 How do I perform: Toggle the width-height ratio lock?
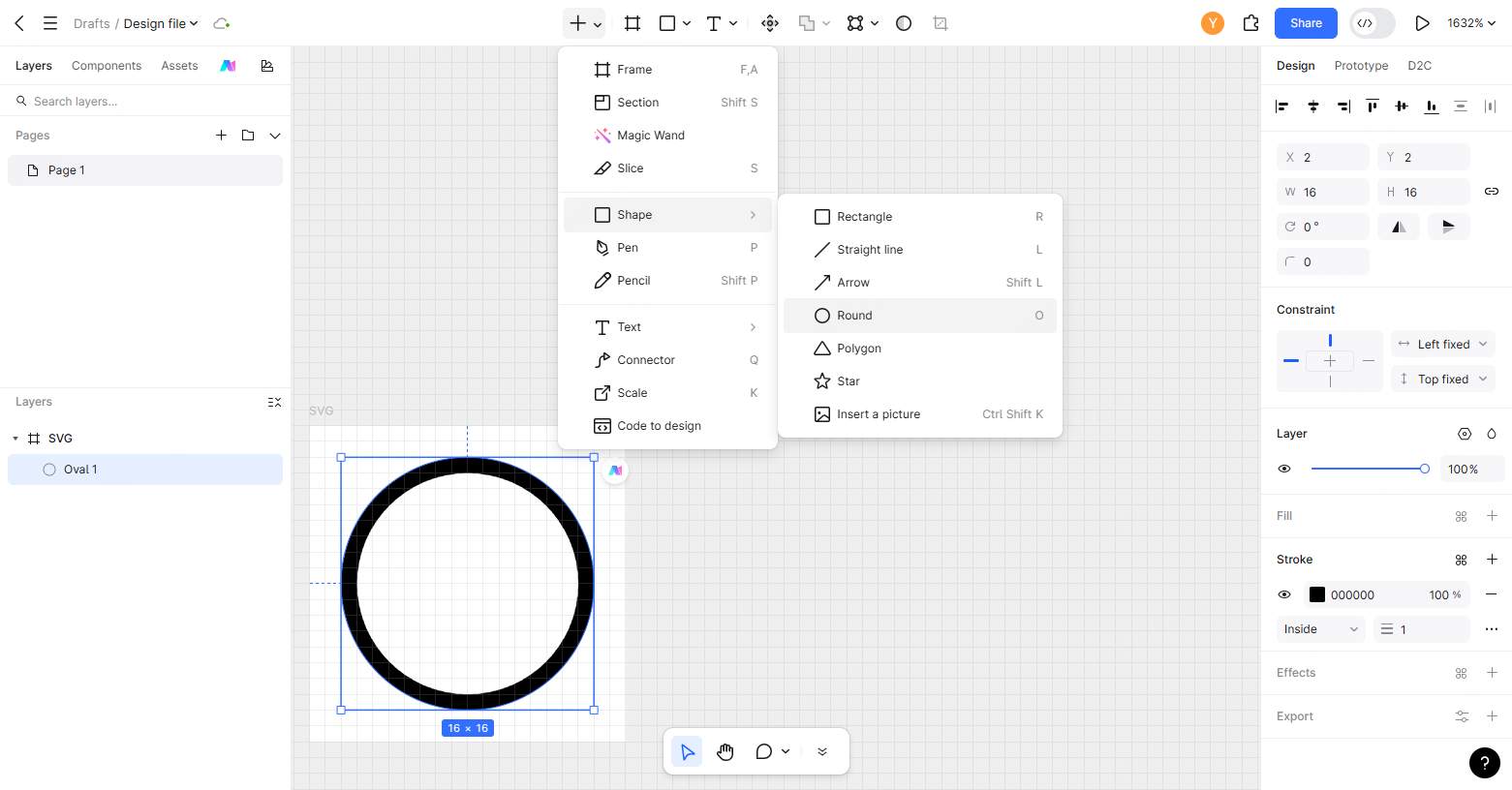coord(1492,192)
